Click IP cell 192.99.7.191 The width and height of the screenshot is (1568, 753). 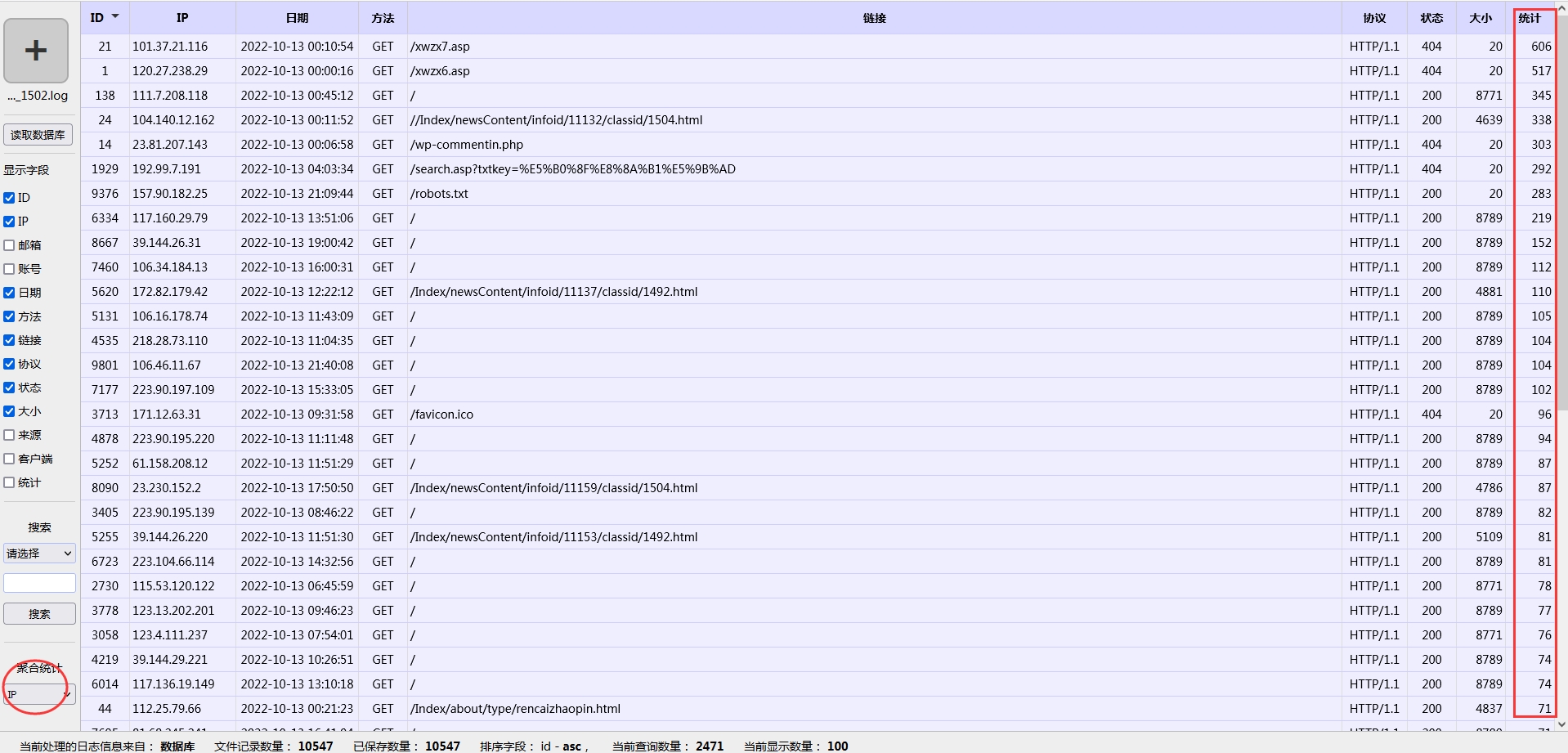click(167, 169)
